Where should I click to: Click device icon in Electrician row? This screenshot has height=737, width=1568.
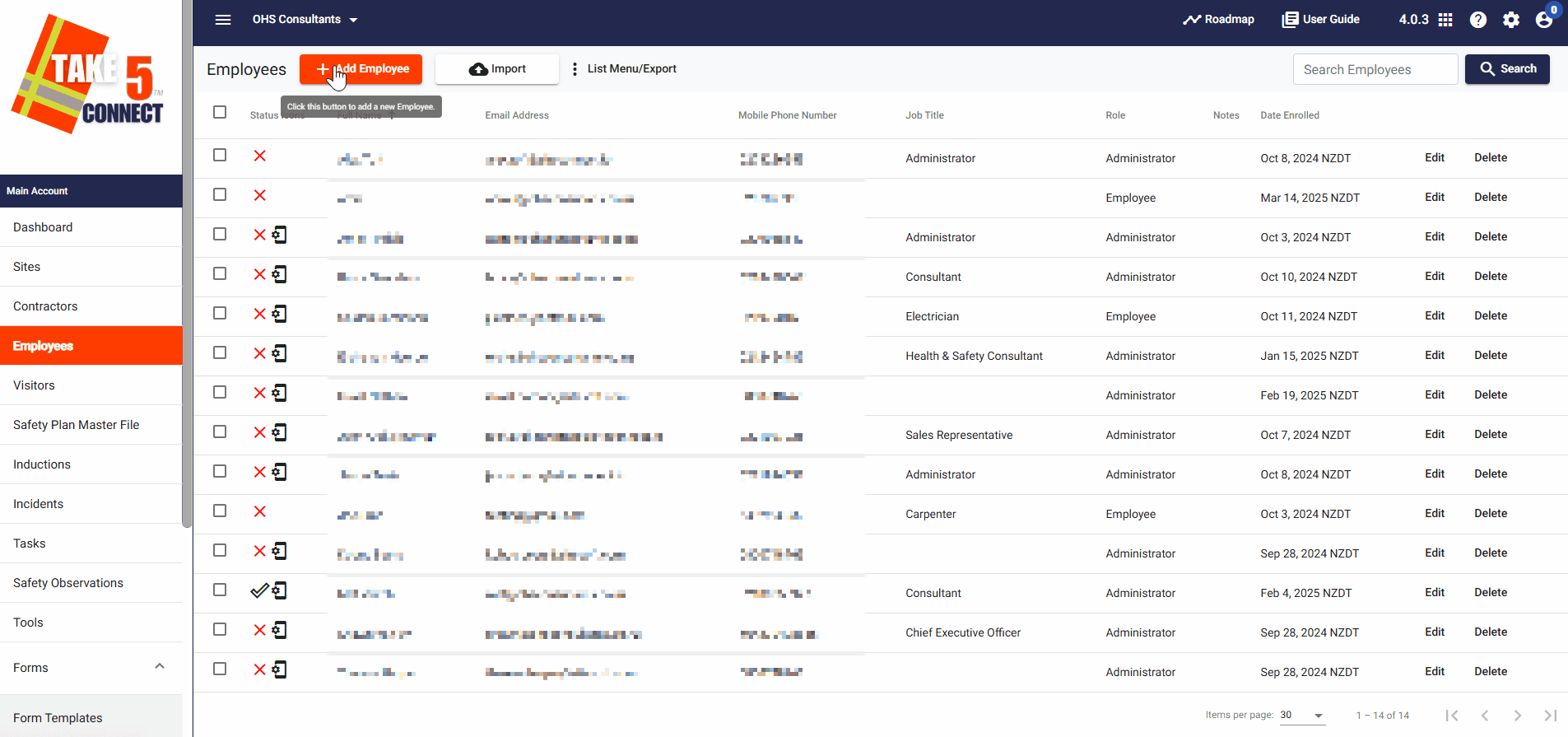pos(280,314)
